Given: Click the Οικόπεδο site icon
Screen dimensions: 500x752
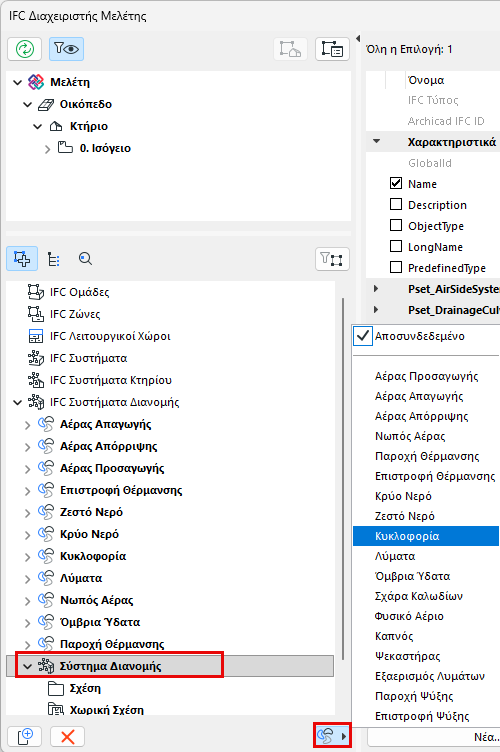Looking at the screenshot, I should coord(46,104).
